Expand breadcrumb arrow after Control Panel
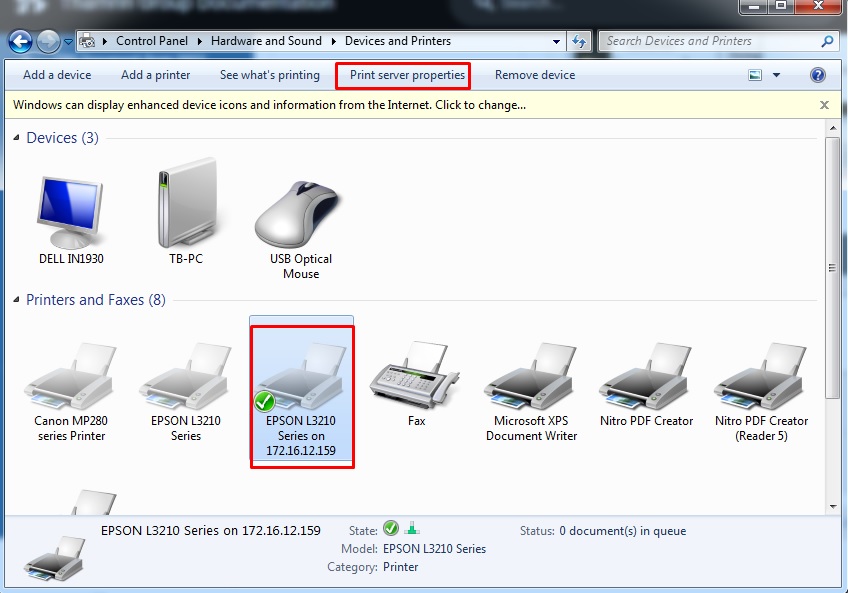848x593 pixels. click(x=200, y=41)
